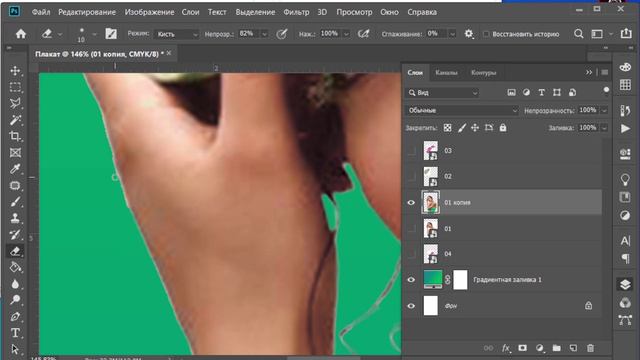
Task: Show layer 03 visibility
Action: pos(411,151)
